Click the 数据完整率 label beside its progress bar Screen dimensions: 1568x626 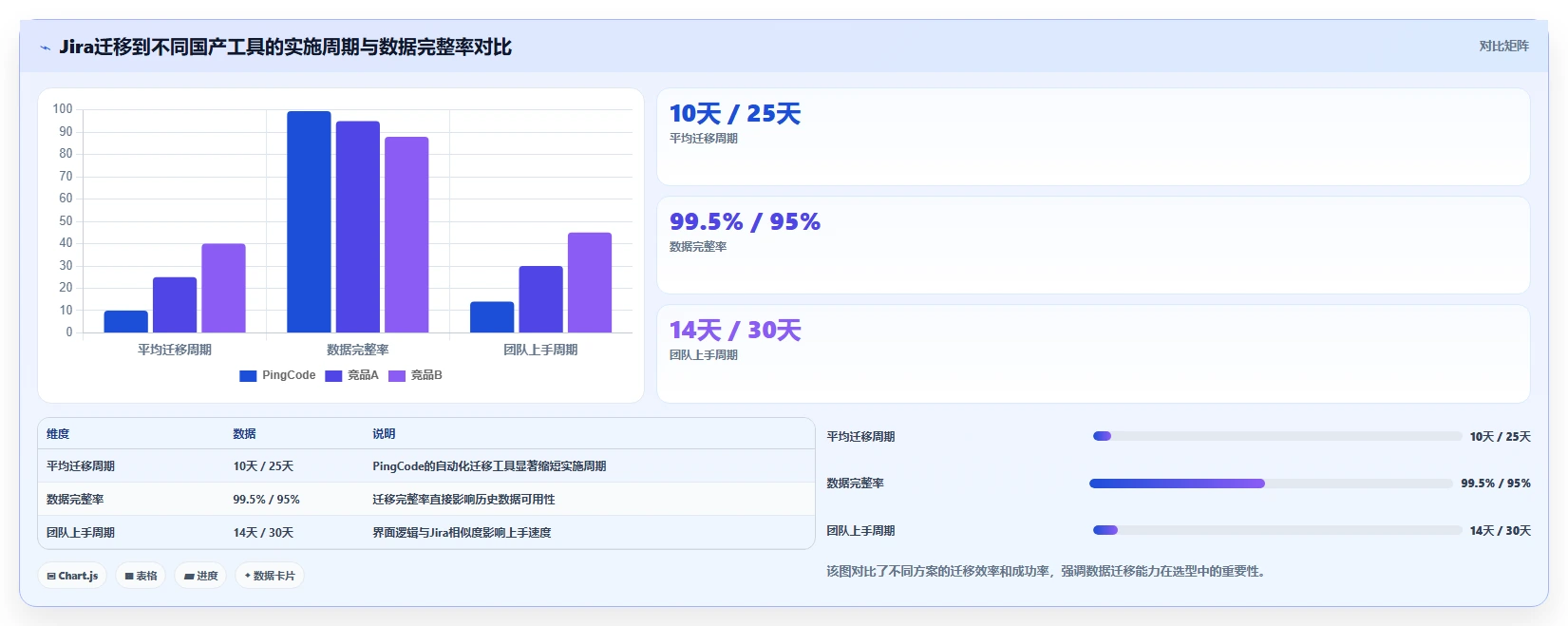[x=855, y=484]
